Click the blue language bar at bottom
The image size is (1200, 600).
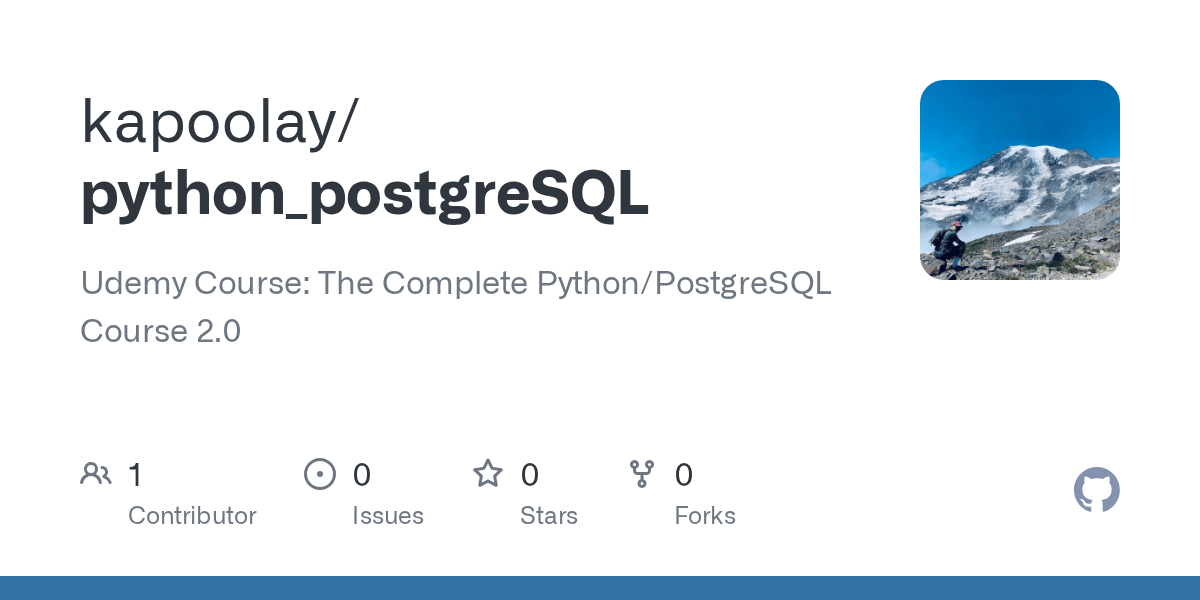tap(600, 588)
